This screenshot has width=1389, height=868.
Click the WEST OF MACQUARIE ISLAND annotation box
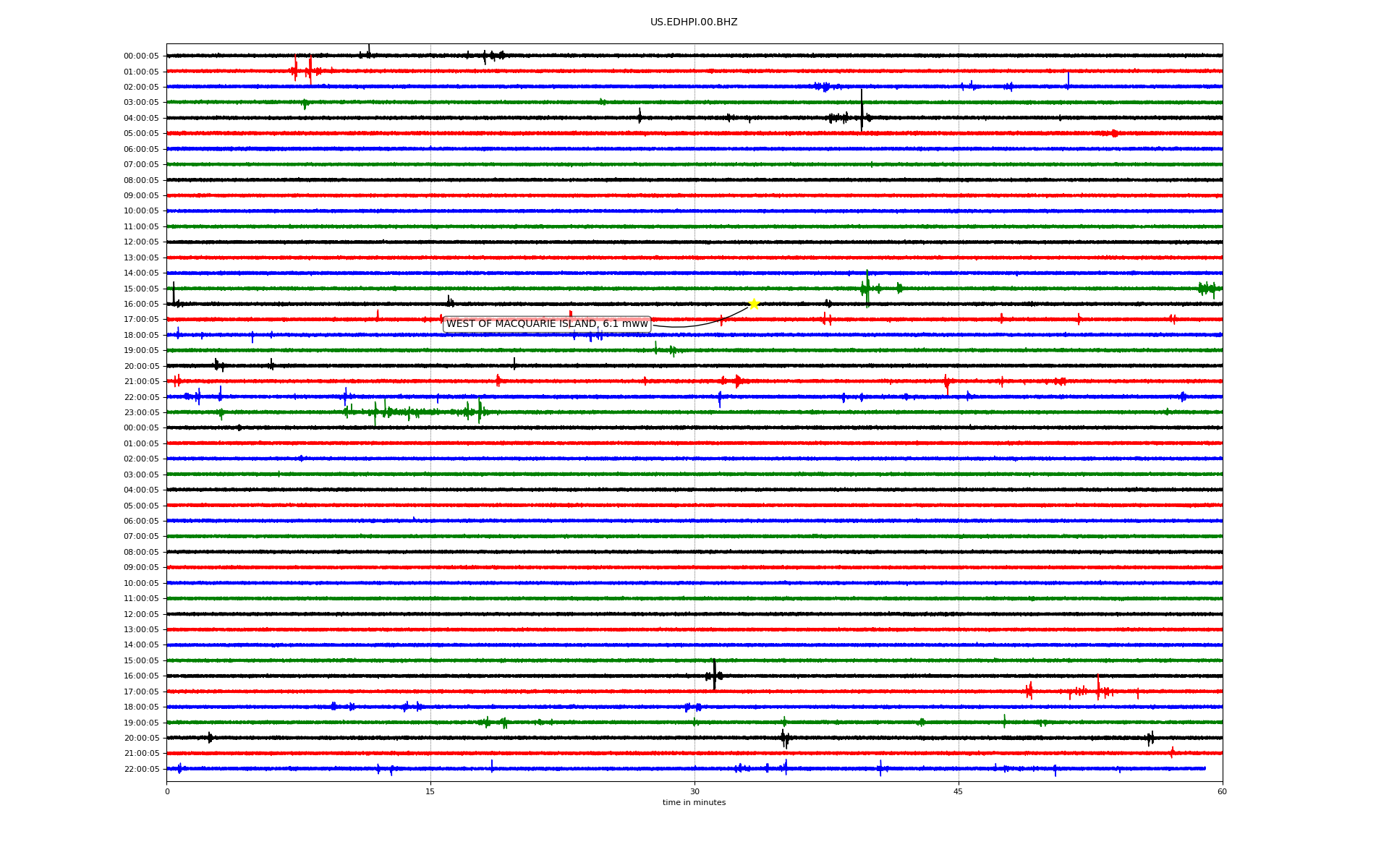pos(547,324)
